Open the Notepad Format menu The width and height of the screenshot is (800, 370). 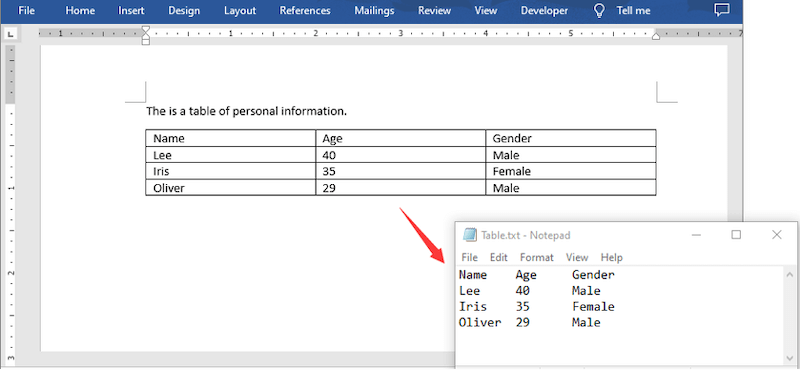tap(537, 257)
